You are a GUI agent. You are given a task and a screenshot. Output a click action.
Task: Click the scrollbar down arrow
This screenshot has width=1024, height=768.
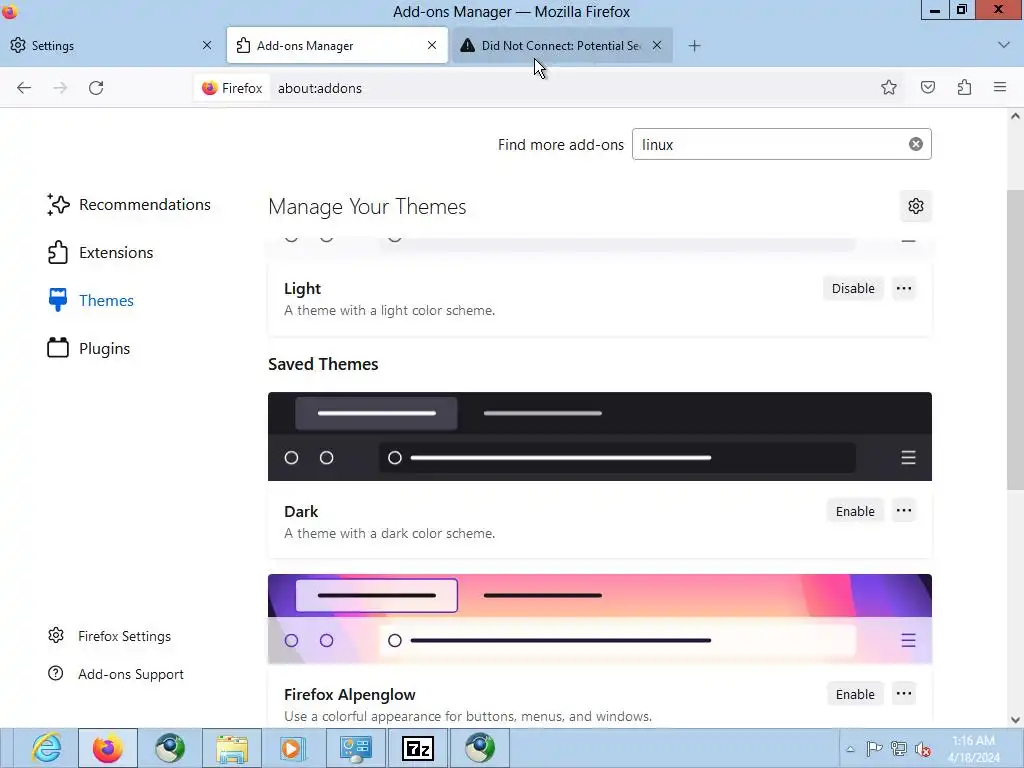click(1015, 720)
